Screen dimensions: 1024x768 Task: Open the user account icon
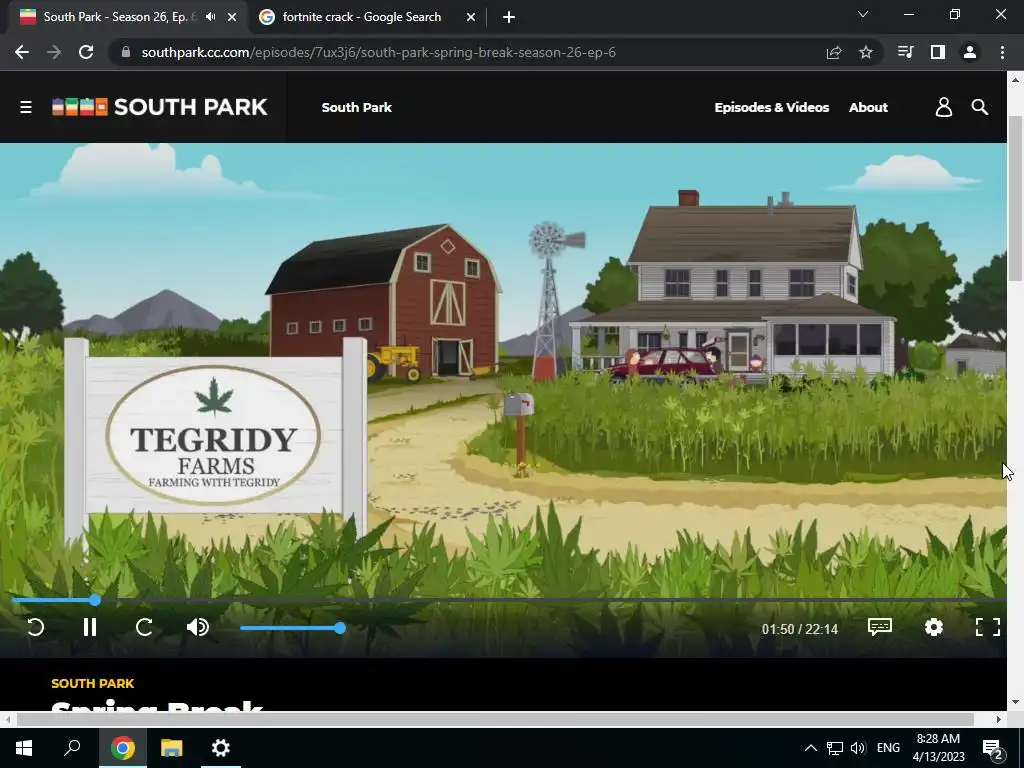point(944,107)
